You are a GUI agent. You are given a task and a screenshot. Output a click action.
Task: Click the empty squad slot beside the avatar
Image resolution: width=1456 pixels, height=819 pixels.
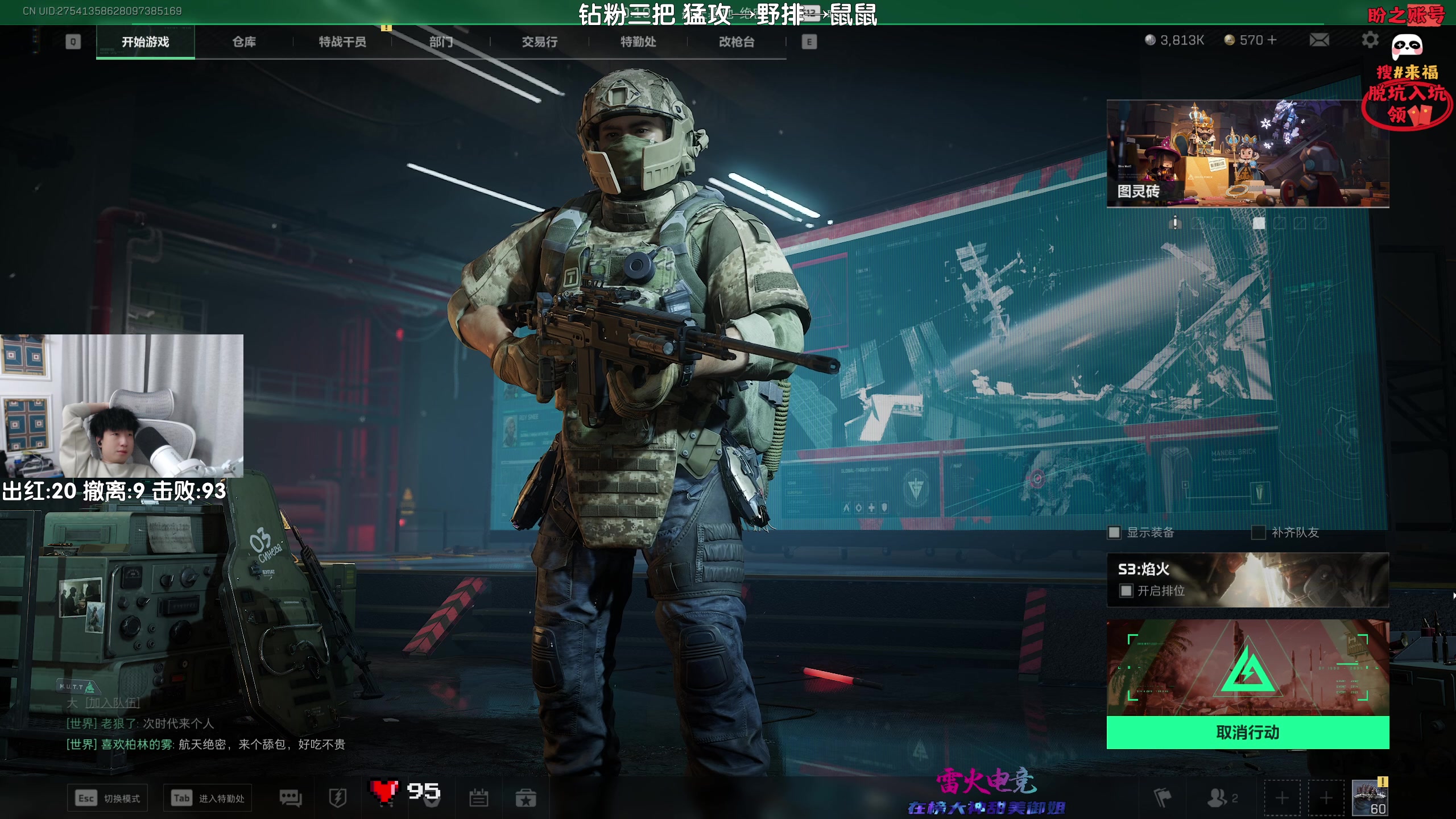click(x=1326, y=798)
